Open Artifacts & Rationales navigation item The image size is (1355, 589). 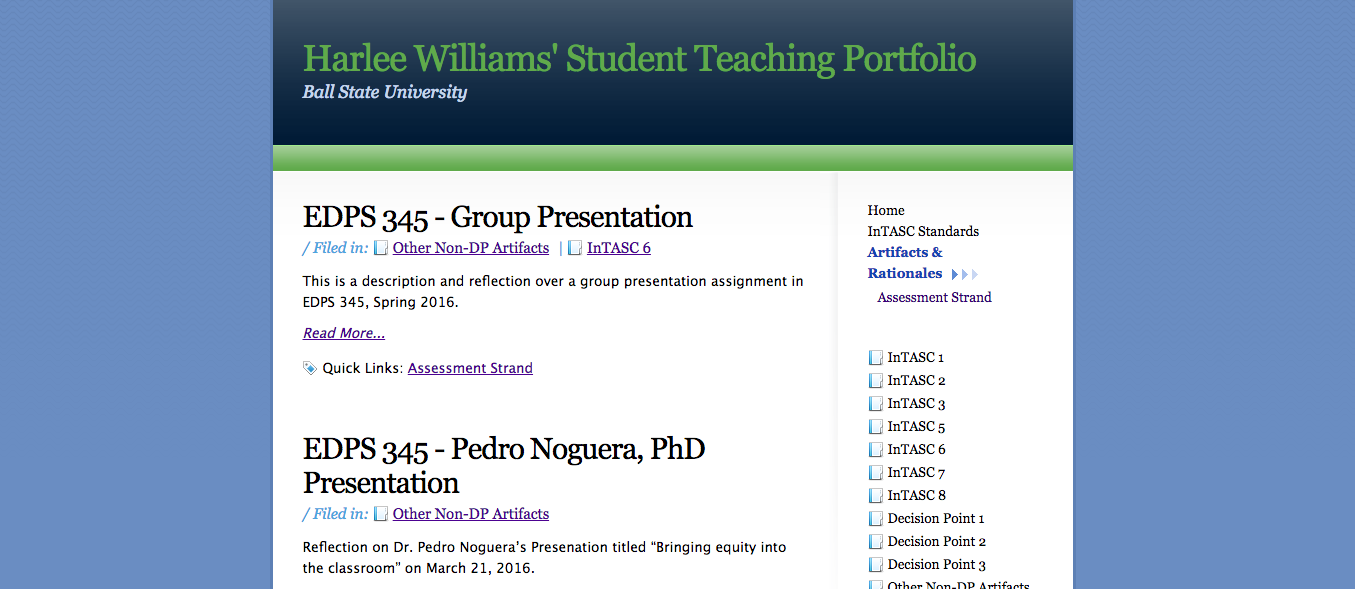(905, 262)
